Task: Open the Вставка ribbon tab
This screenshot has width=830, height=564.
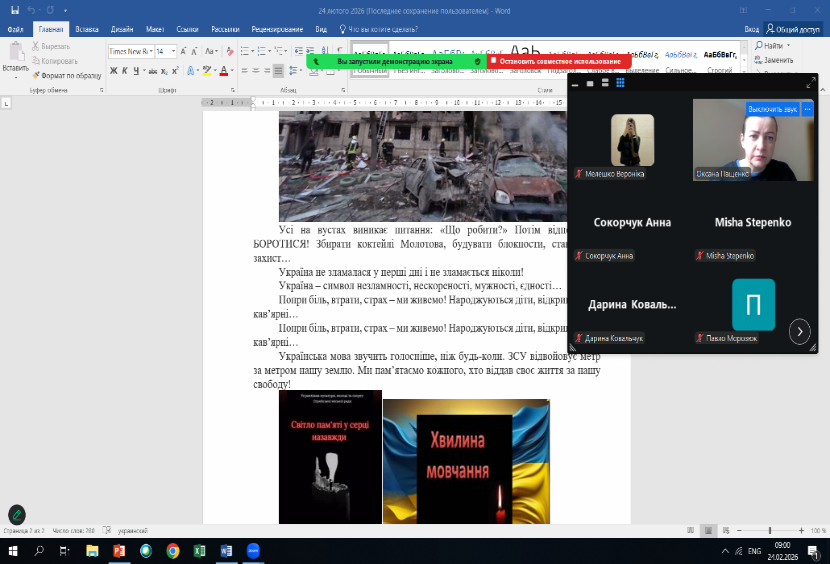Action: click(x=87, y=29)
